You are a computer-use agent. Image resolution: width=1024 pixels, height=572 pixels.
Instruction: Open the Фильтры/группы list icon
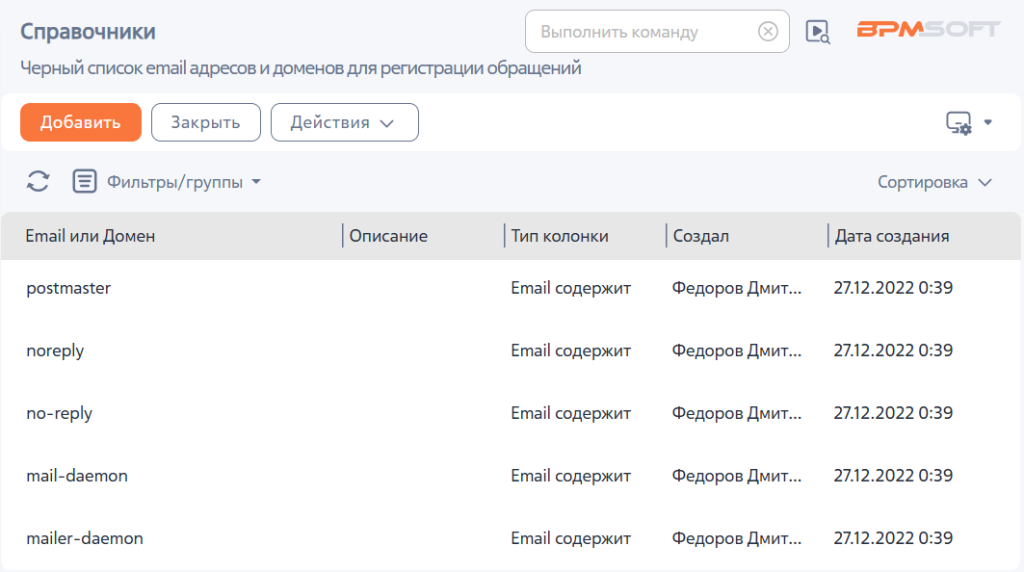(x=84, y=182)
